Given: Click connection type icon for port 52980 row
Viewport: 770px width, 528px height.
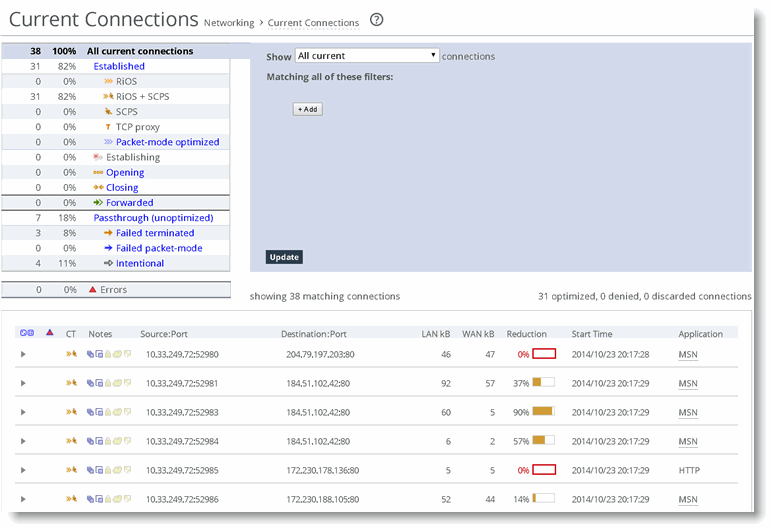Looking at the screenshot, I should click(71, 354).
